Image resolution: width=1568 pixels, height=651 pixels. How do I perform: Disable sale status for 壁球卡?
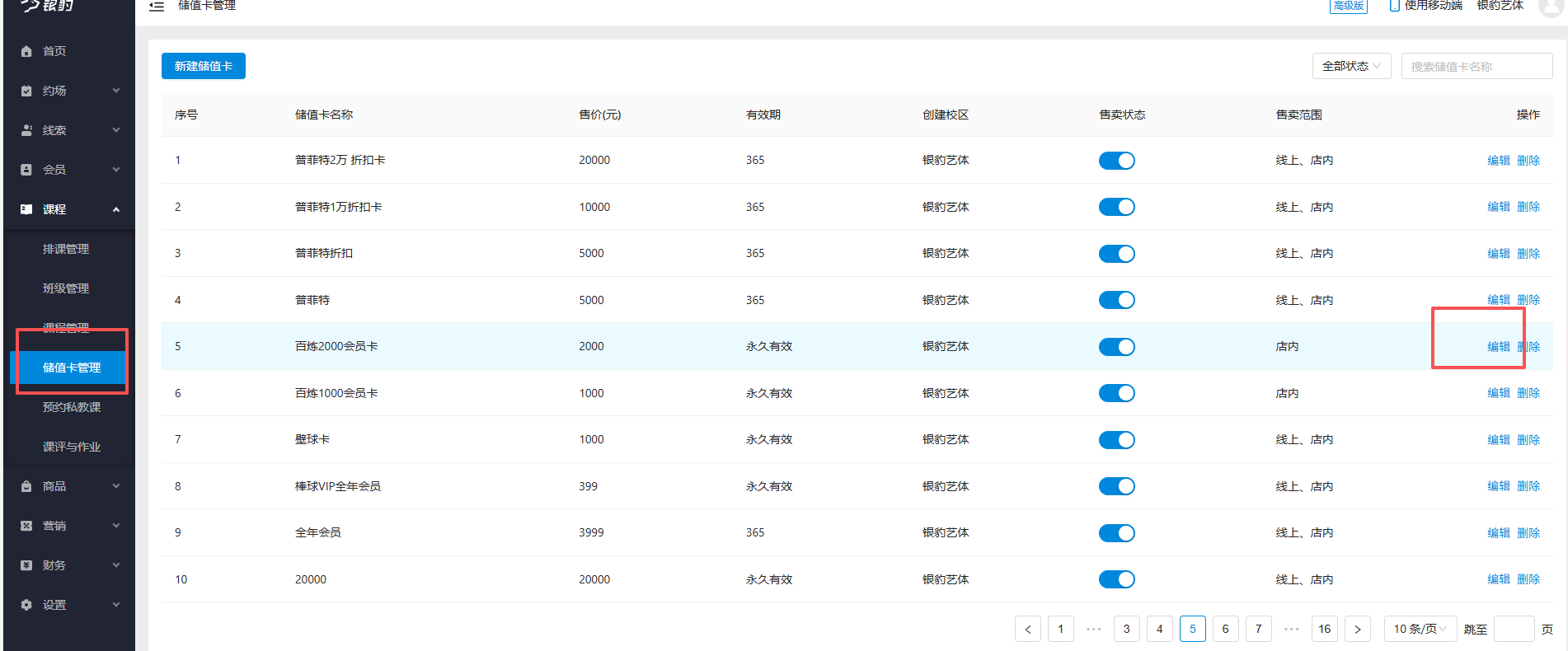(x=1116, y=440)
